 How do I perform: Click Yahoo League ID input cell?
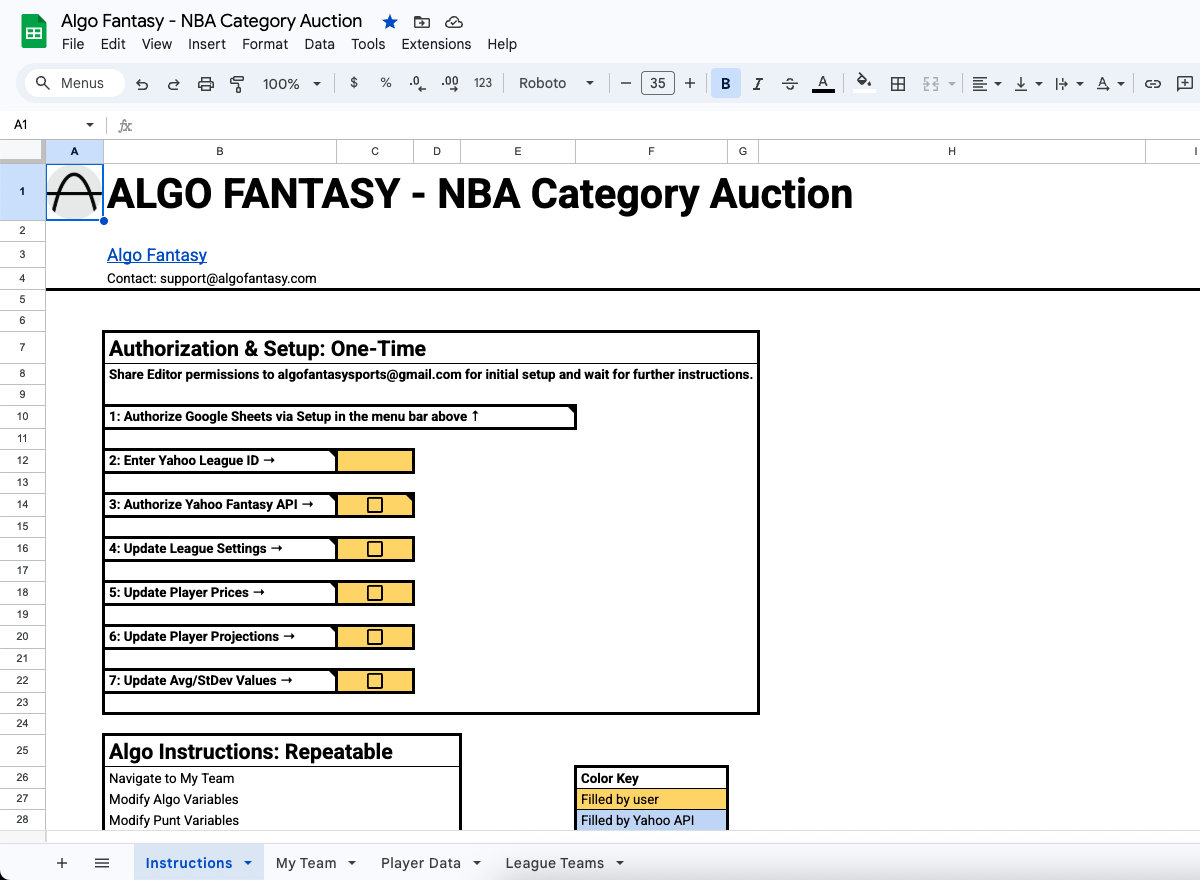[x=375, y=461]
